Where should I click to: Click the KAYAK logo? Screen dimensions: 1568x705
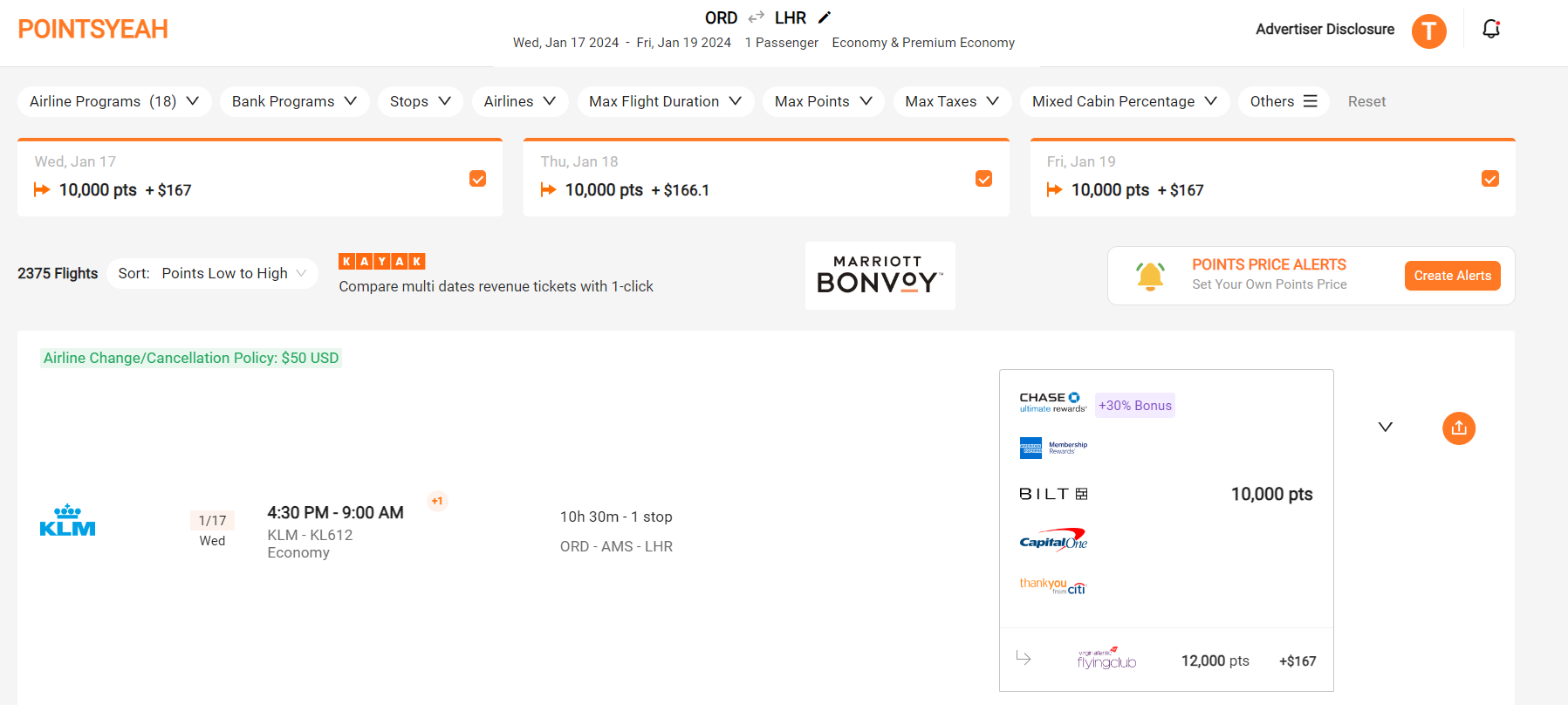coord(381,261)
